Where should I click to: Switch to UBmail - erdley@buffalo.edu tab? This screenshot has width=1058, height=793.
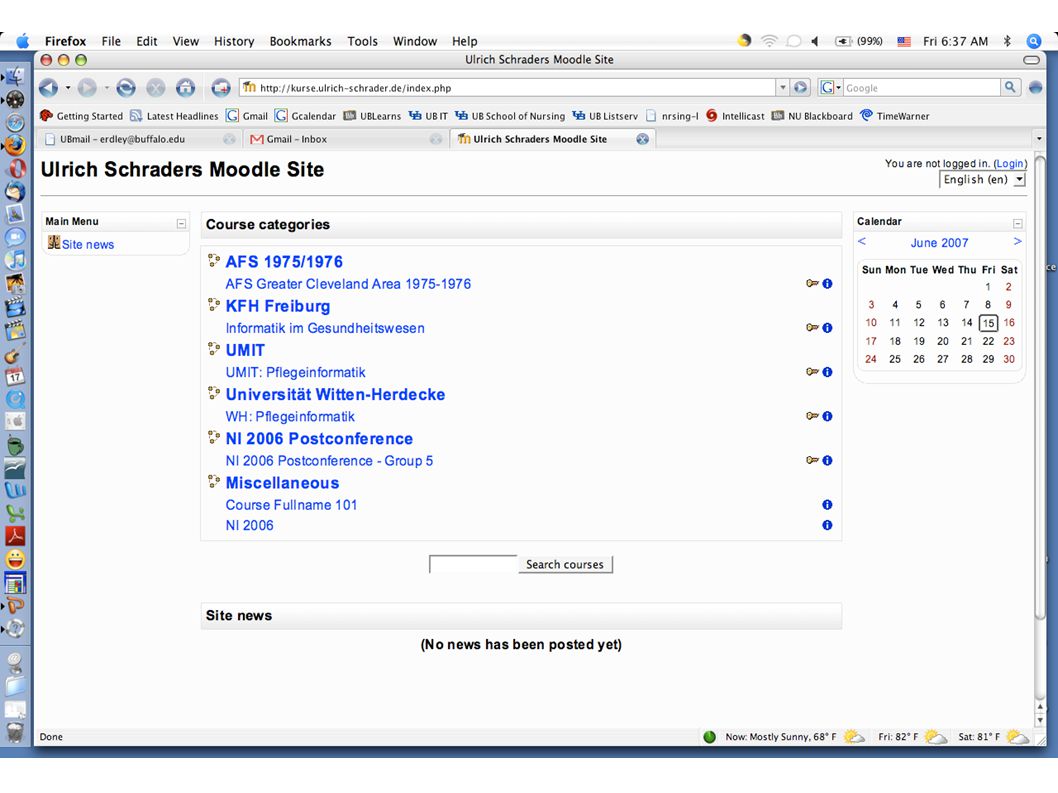tap(140, 139)
